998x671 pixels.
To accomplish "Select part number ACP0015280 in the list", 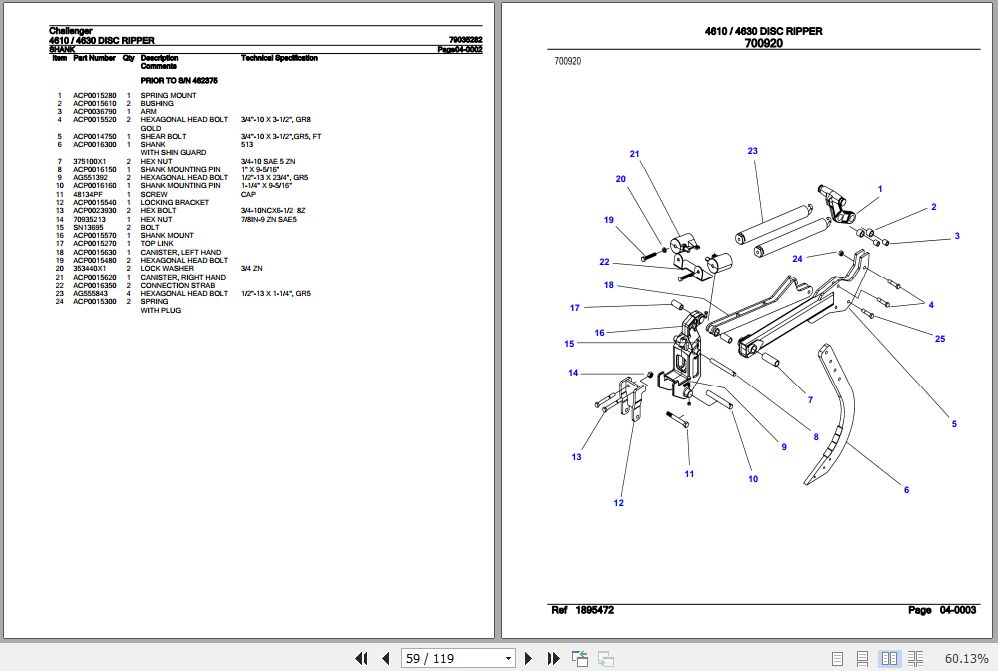I will (x=93, y=95).
